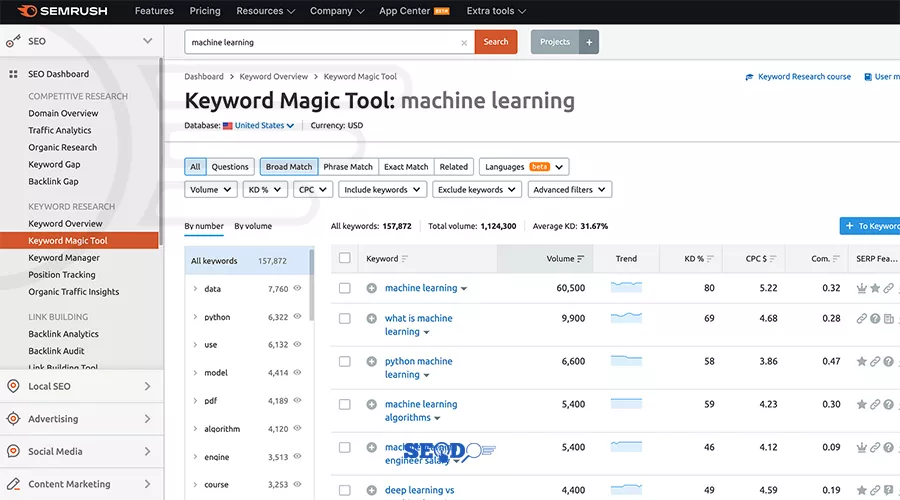The image size is (900, 500).
Task: Check the 'machine learning algorithms' checkbox
Action: click(344, 404)
